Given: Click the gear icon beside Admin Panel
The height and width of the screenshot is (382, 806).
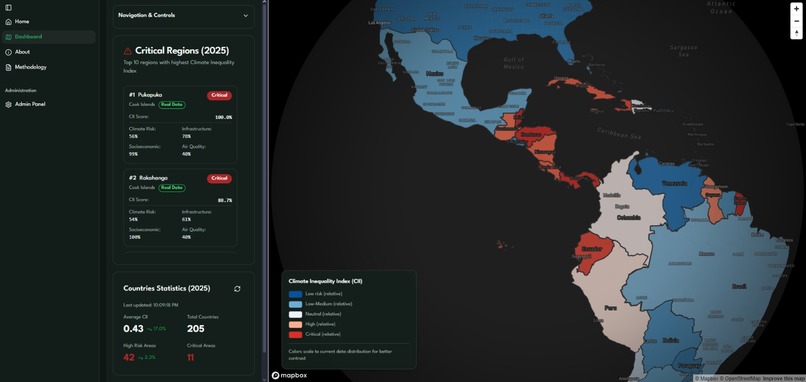Looking at the screenshot, I should pos(8,104).
